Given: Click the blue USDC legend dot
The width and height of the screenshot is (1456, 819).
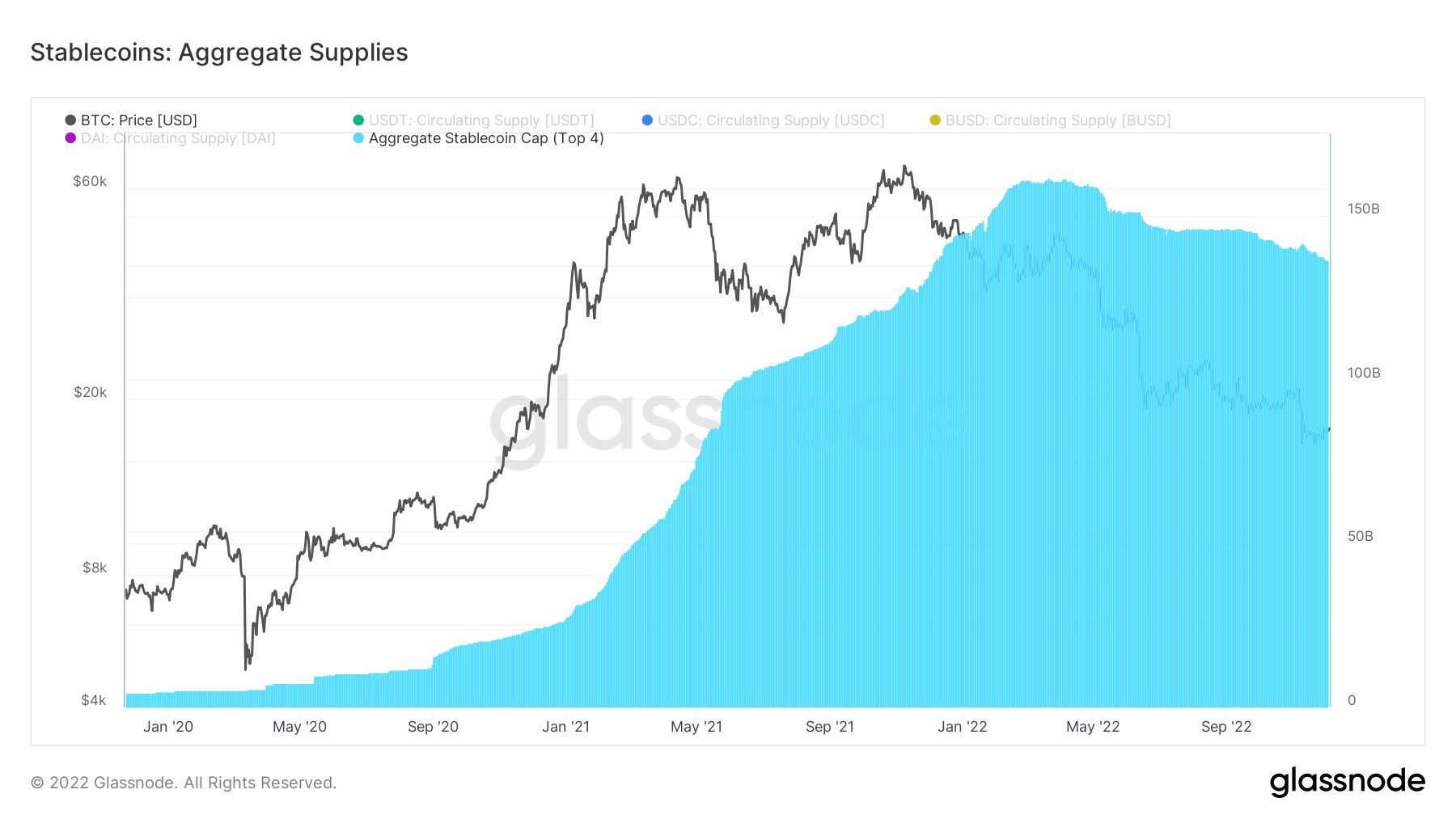Looking at the screenshot, I should 647,120.
